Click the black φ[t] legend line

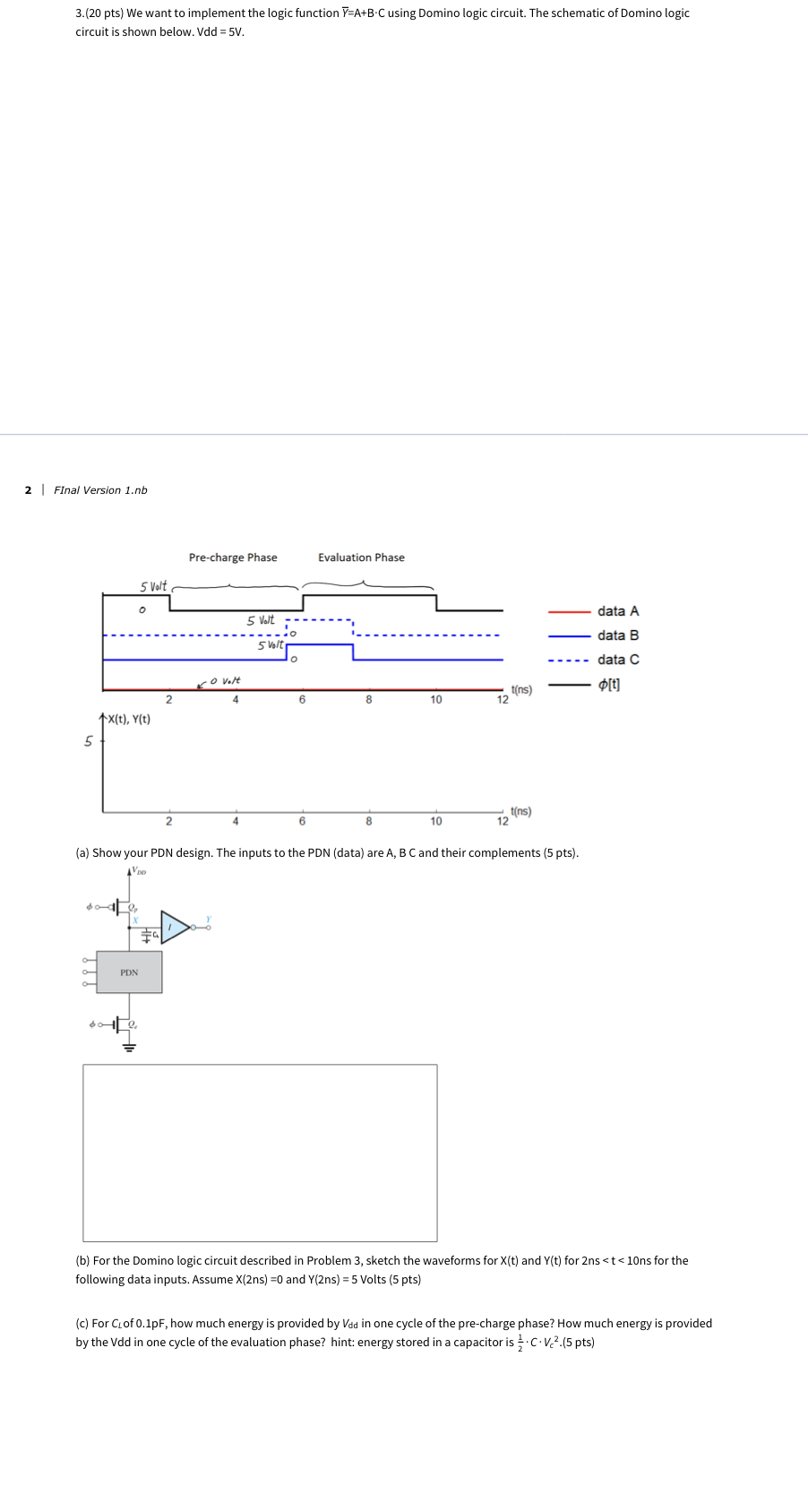[568, 685]
